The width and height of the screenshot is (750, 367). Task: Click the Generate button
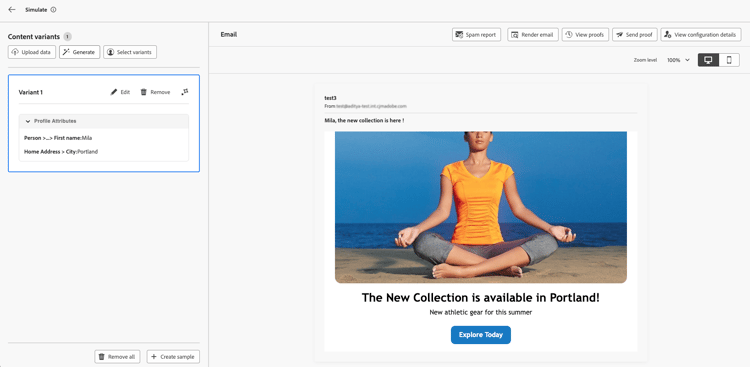click(x=79, y=52)
